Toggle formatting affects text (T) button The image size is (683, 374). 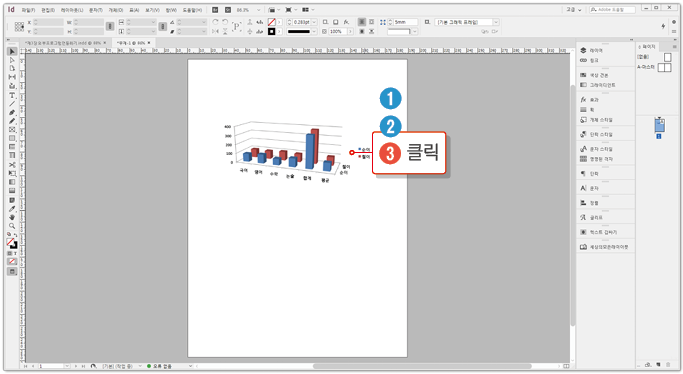[15, 253]
